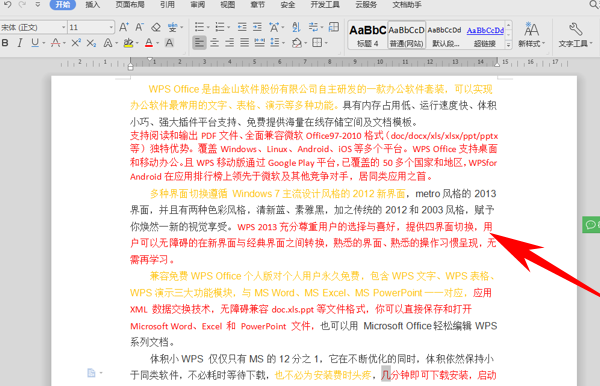
Task: Open line spacing options
Action: click(275, 43)
